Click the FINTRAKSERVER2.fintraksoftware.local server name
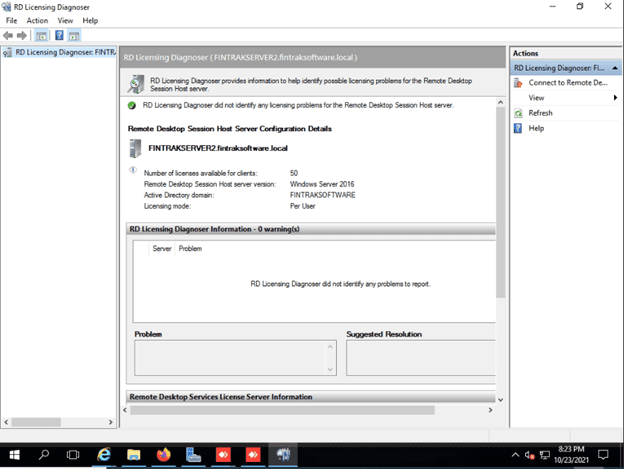The width and height of the screenshot is (624, 469). [x=218, y=148]
